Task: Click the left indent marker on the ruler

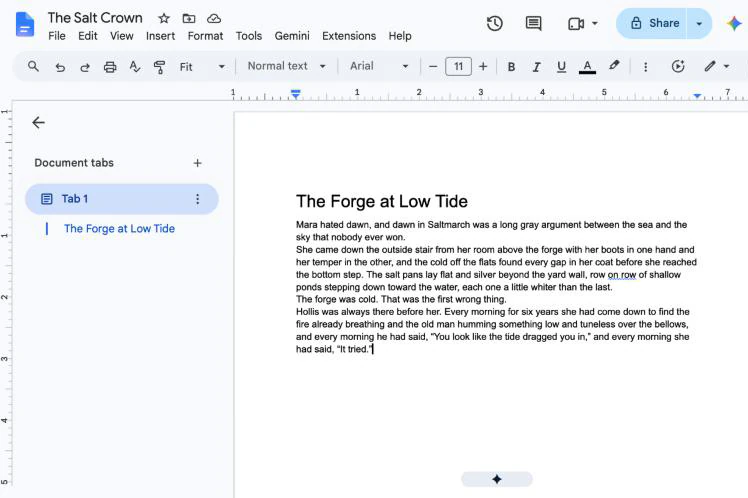Action: point(296,94)
